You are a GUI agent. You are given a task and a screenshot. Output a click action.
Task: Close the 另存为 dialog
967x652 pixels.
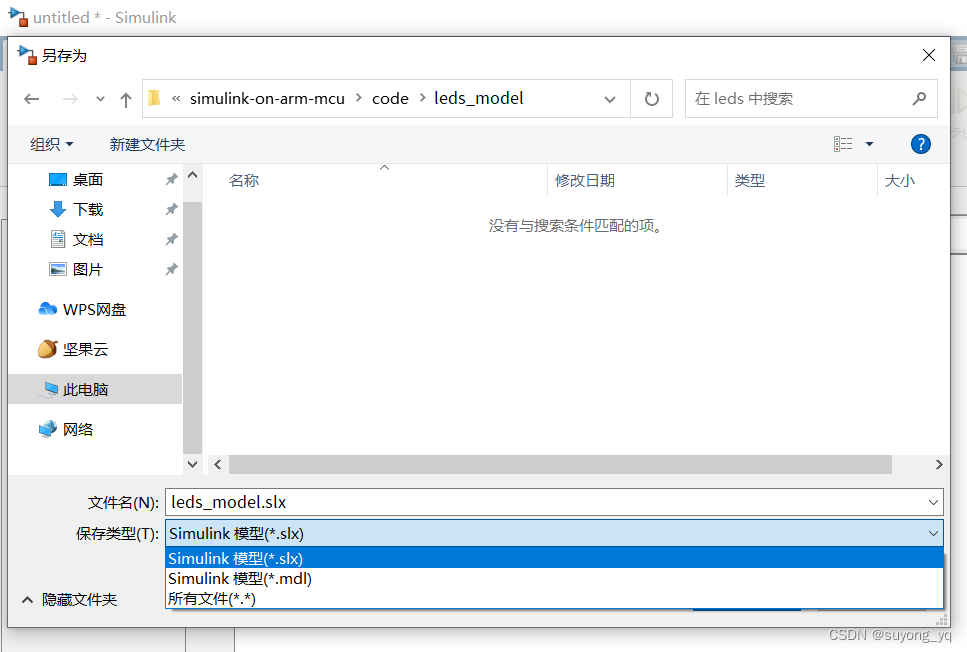pos(929,55)
